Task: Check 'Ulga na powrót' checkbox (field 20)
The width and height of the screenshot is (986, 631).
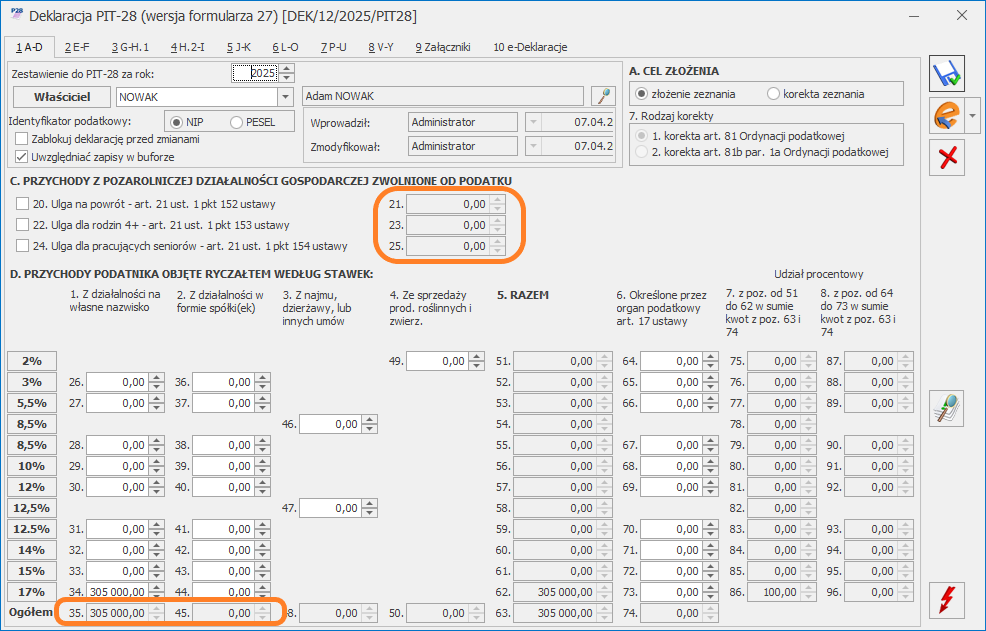Action: (x=23, y=203)
